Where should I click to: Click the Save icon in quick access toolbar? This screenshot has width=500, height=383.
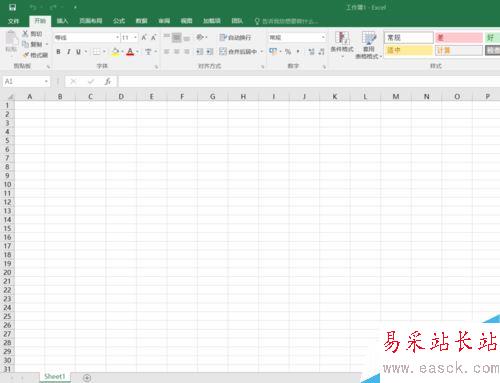pos(13,7)
